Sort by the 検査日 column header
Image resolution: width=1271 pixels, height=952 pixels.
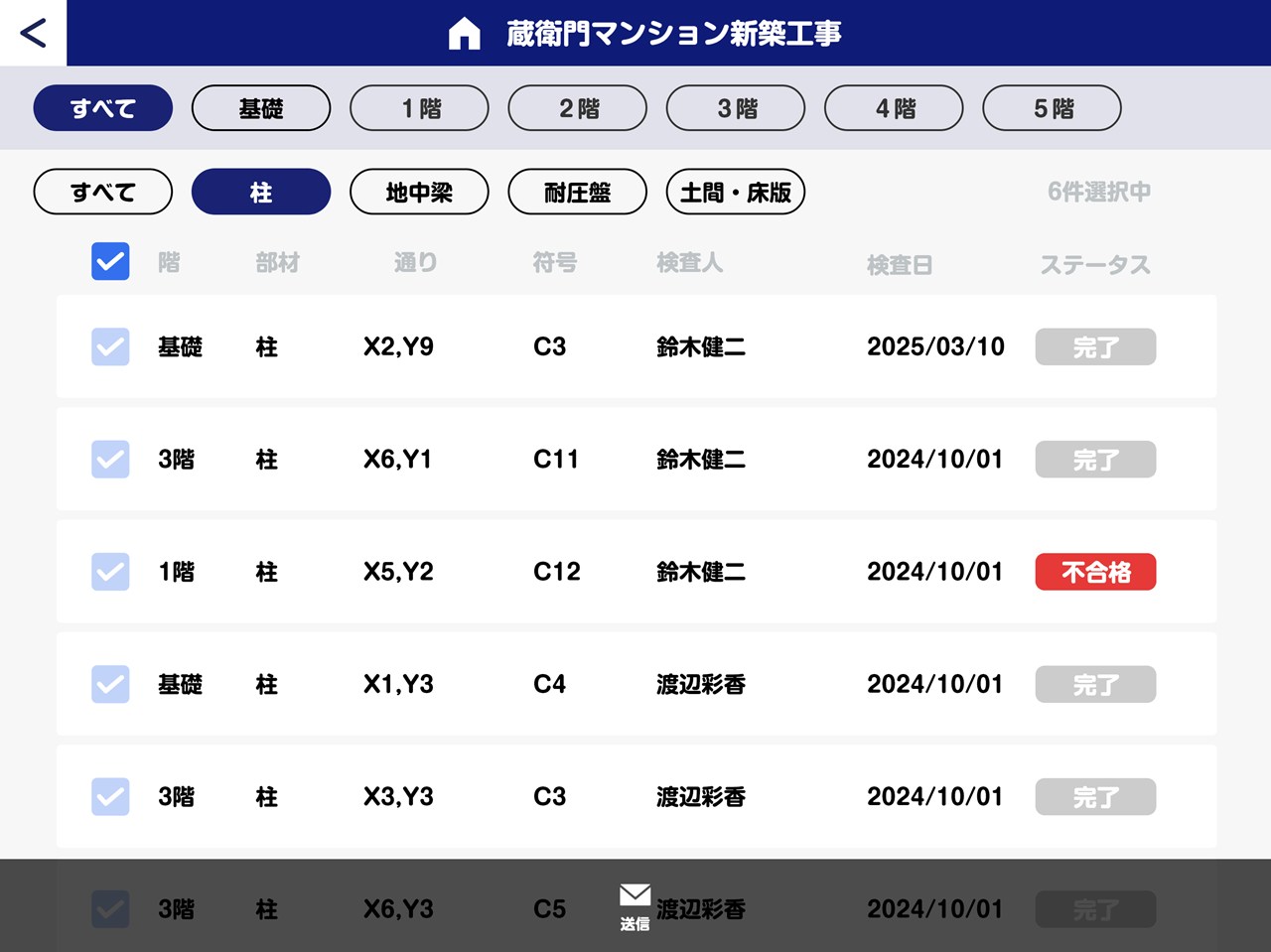(x=899, y=265)
